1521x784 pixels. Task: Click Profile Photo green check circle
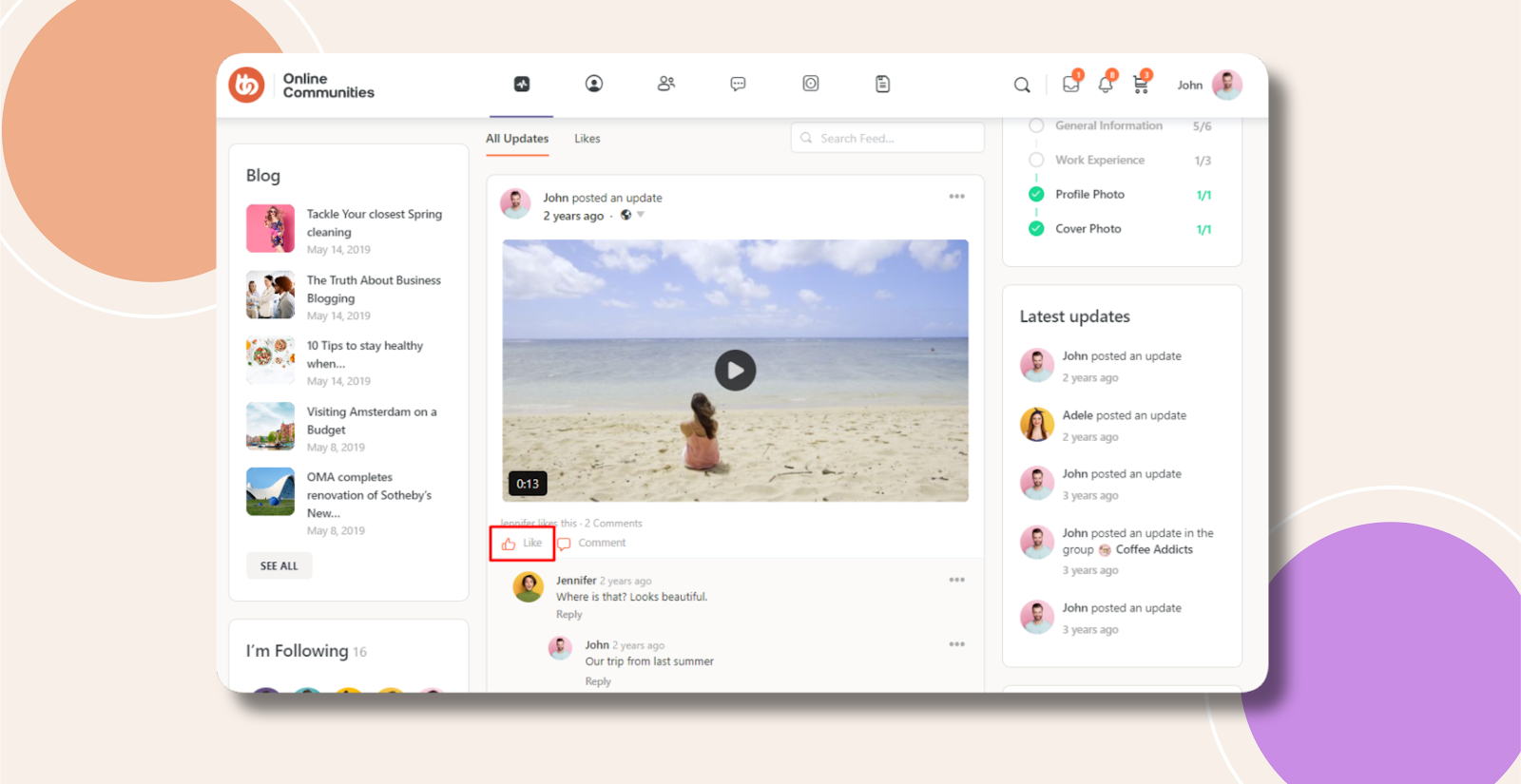pyautogui.click(x=1036, y=194)
